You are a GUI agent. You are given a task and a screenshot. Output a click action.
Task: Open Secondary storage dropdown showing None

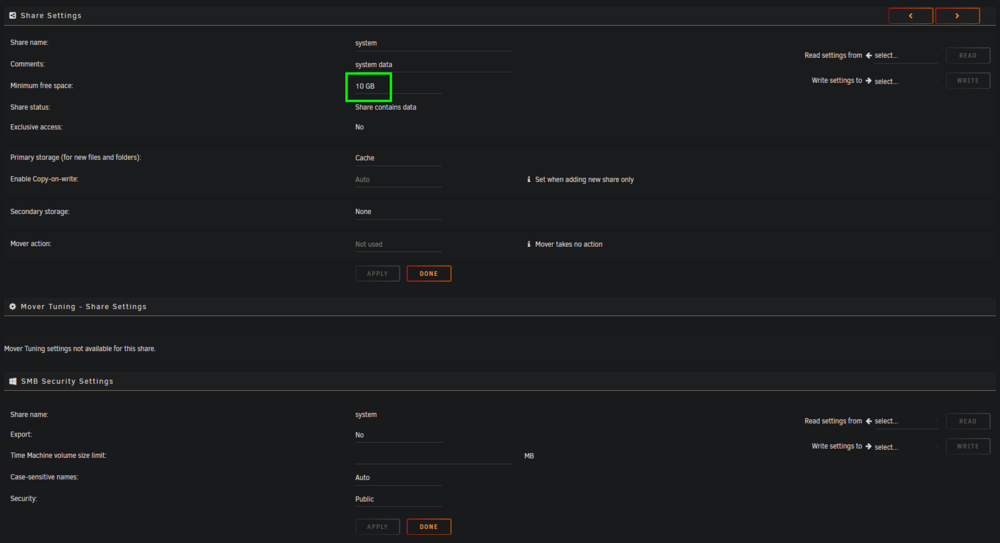coord(398,212)
